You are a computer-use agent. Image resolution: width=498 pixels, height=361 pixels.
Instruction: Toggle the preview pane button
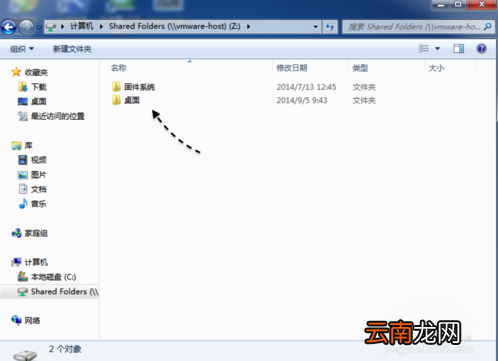459,49
